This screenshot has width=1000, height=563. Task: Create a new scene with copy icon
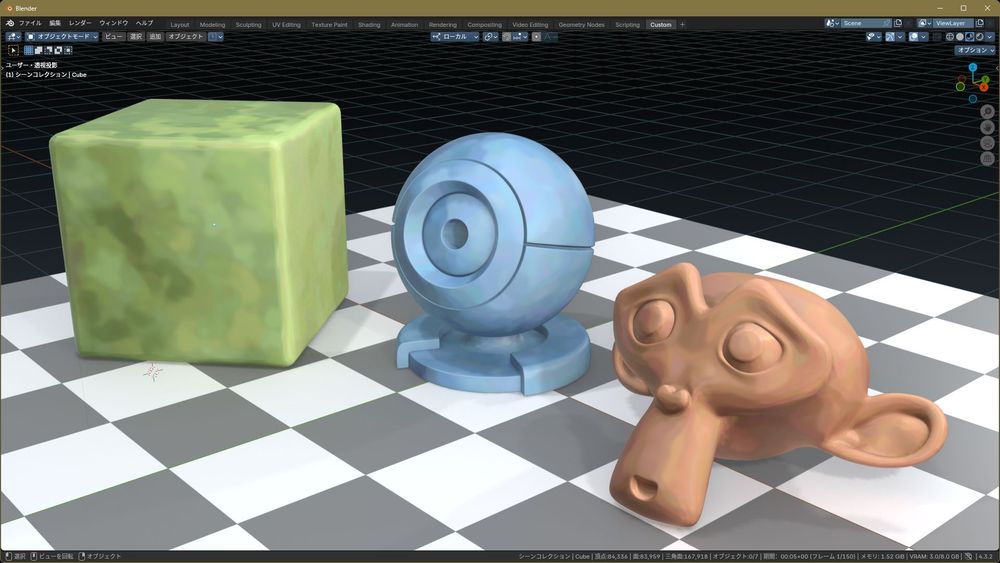[x=898, y=23]
